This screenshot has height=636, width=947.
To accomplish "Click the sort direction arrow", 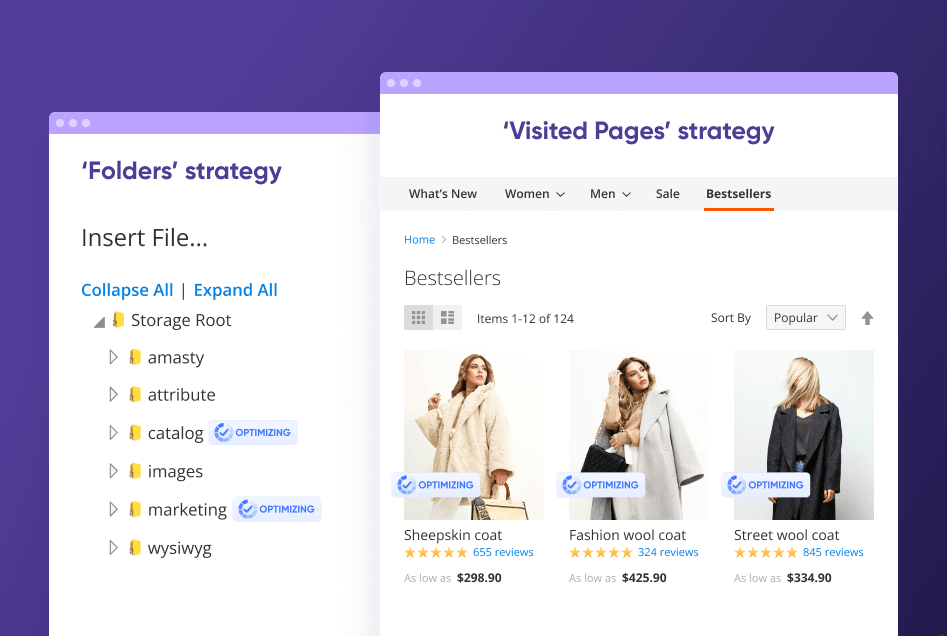I will (x=867, y=317).
